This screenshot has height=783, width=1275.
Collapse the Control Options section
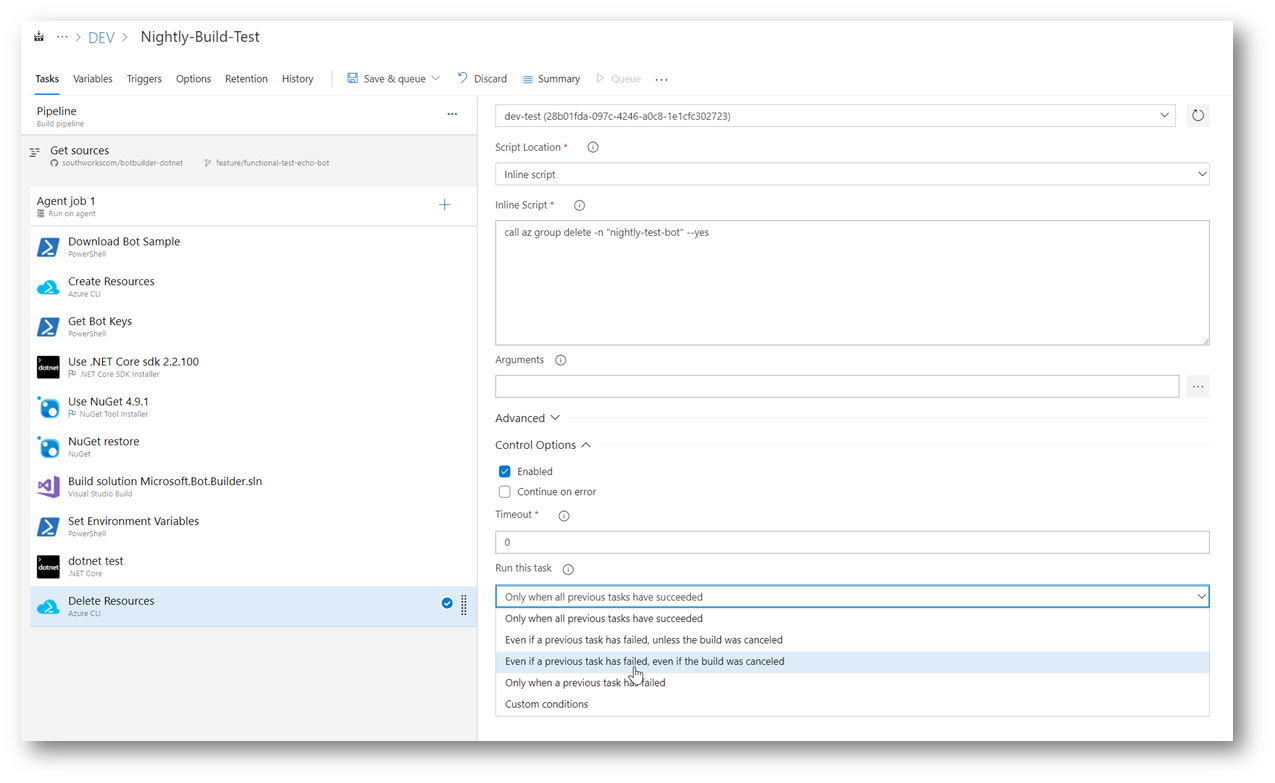543,445
